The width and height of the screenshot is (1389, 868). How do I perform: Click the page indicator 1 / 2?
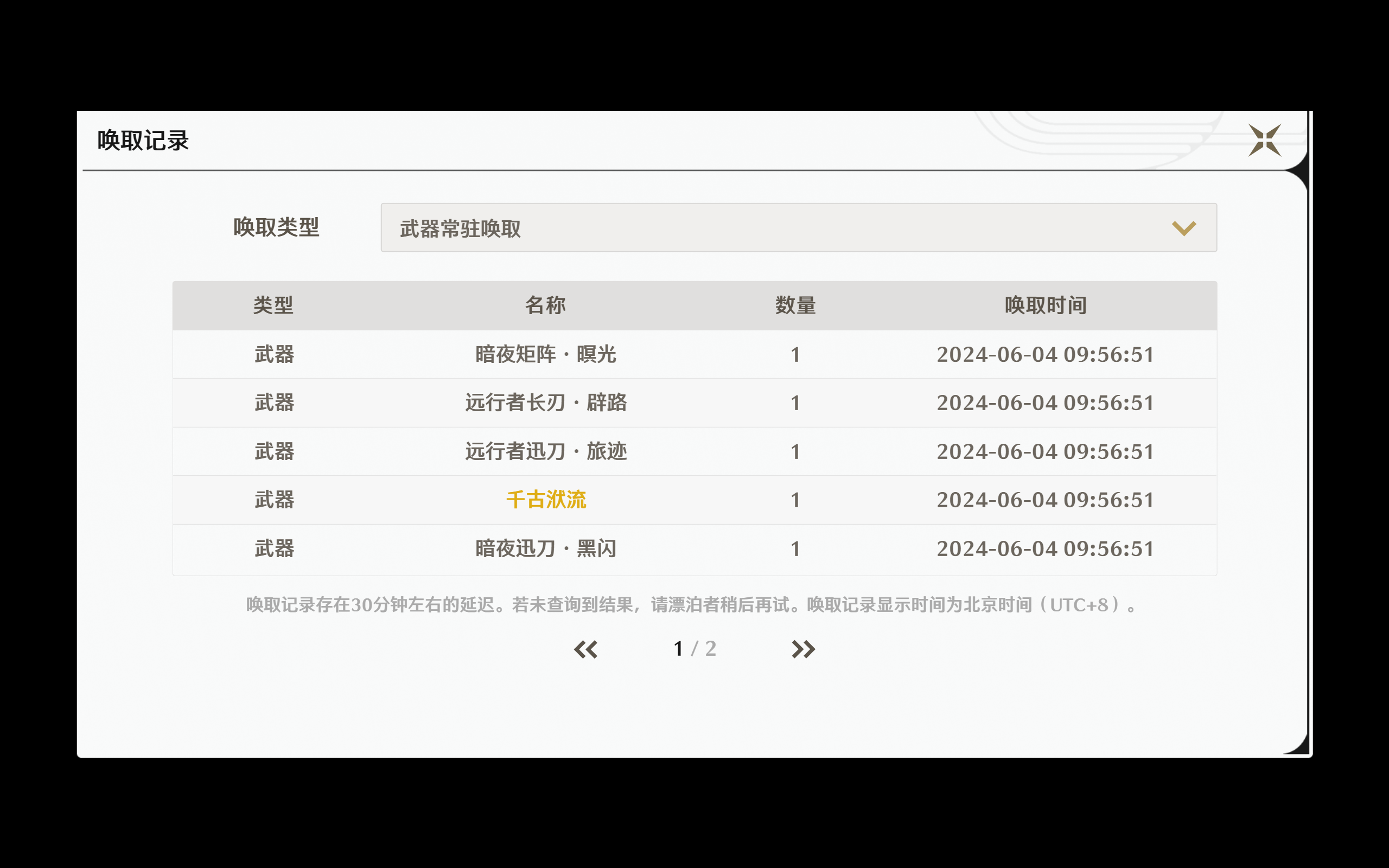pos(694,649)
